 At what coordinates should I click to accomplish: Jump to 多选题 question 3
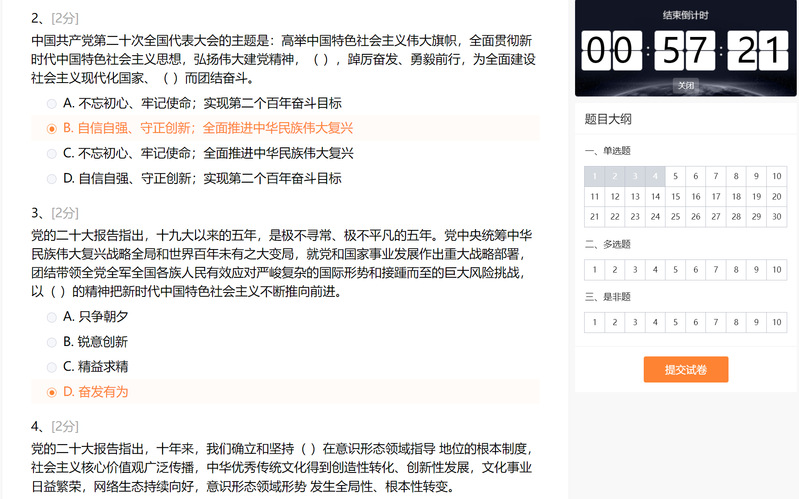(635, 270)
